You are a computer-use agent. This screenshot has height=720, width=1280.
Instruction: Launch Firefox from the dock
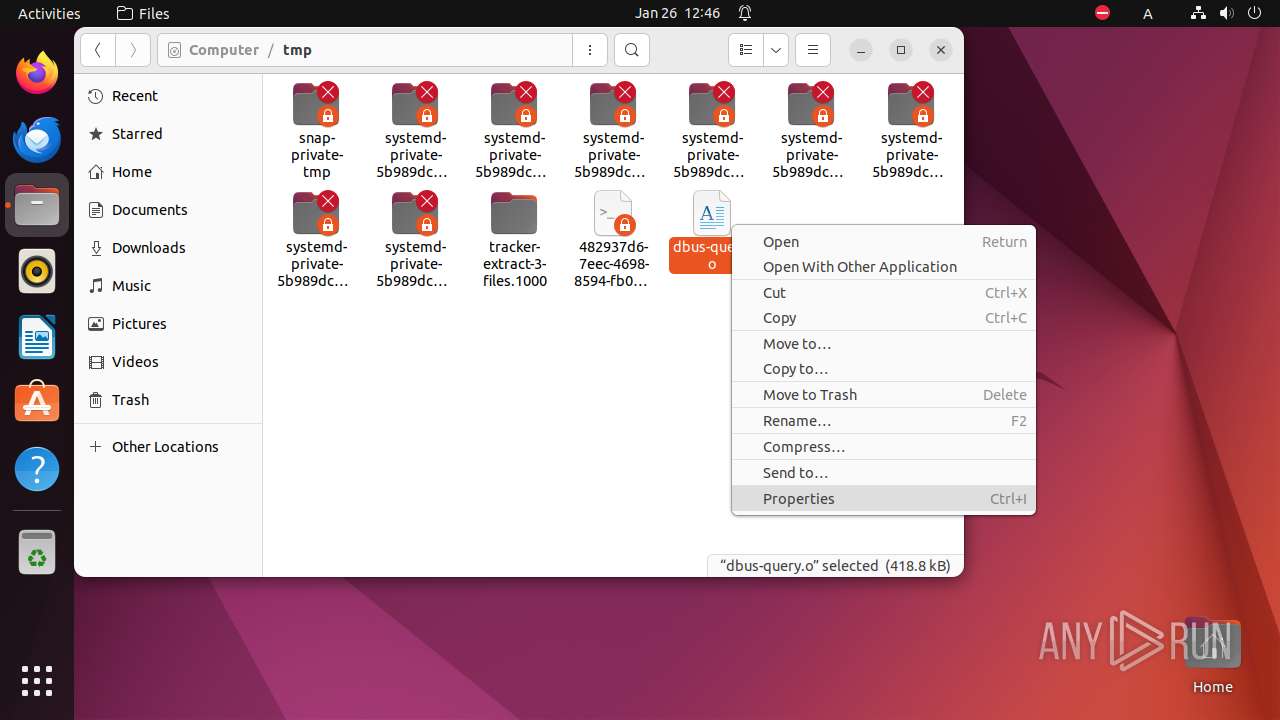pyautogui.click(x=37, y=73)
